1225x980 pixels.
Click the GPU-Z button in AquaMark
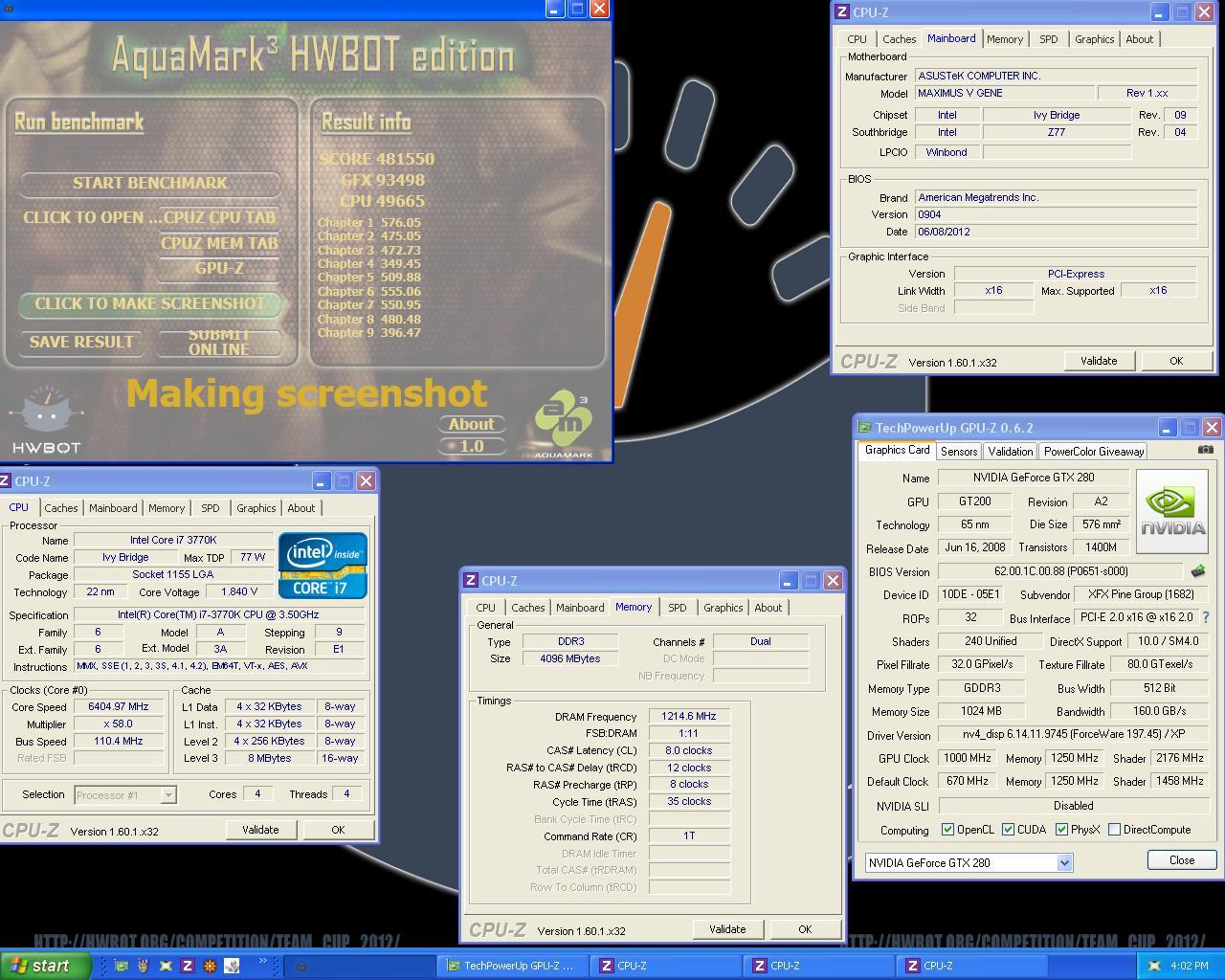click(219, 268)
